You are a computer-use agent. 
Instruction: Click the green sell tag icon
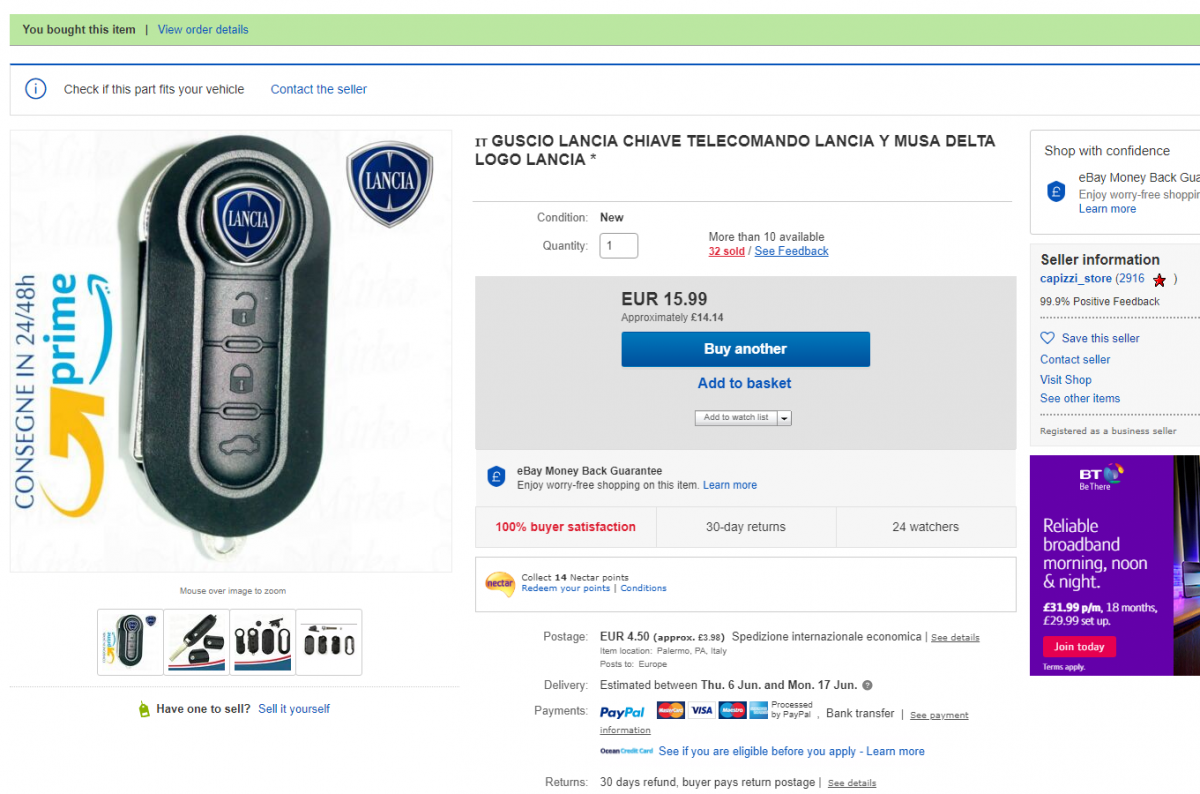point(144,709)
